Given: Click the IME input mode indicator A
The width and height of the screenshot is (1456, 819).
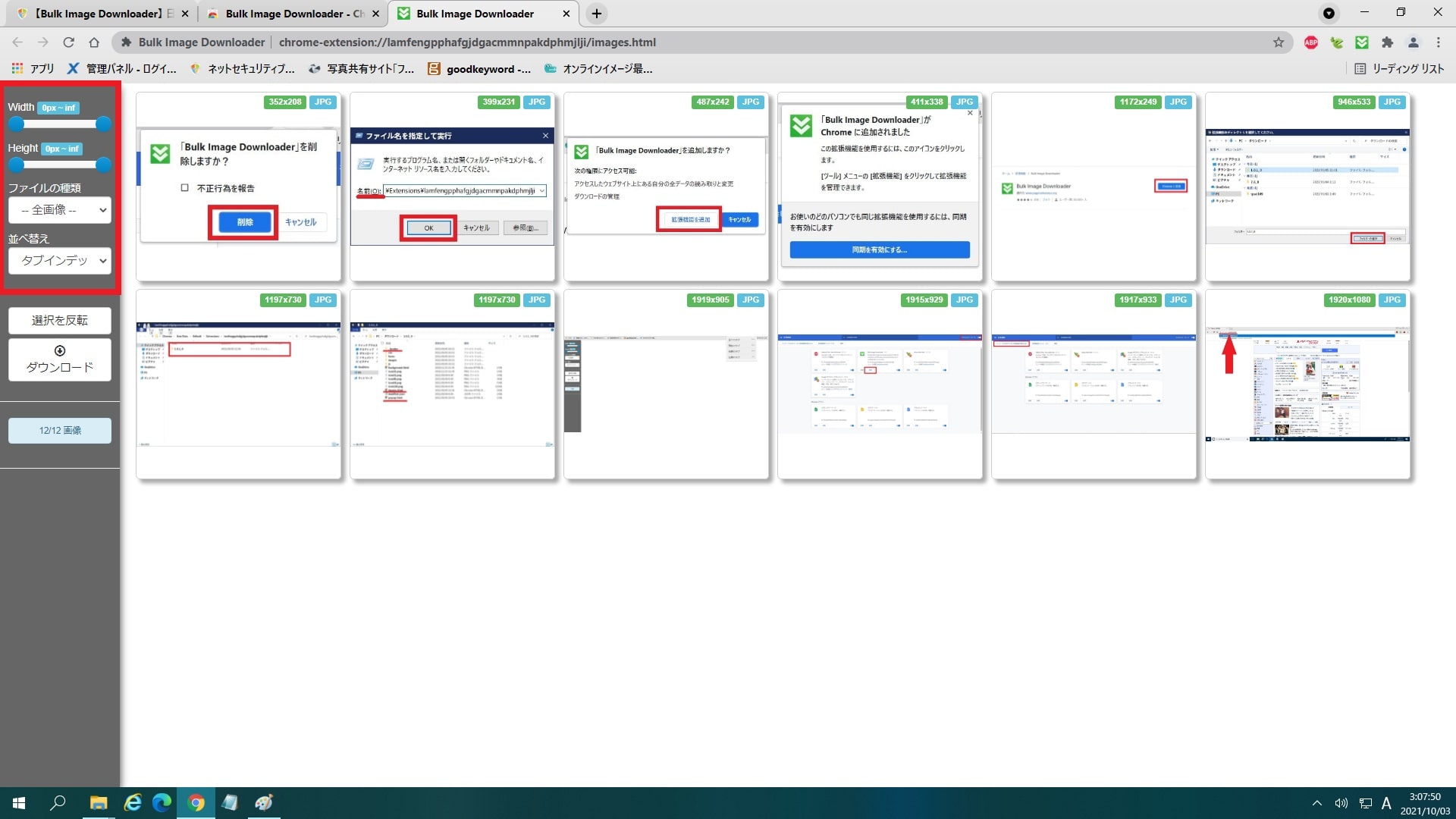Looking at the screenshot, I should [1386, 803].
